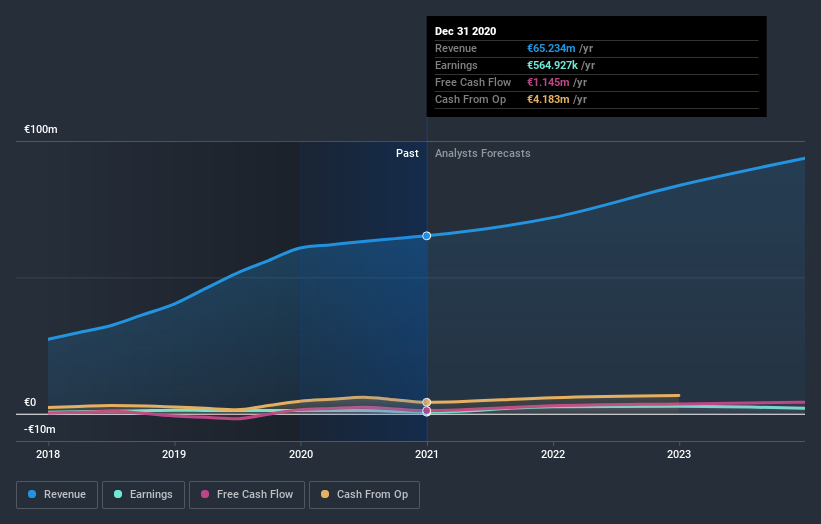Select the 2019 x-axis label
Image resolution: width=821 pixels, height=524 pixels.
pos(174,454)
